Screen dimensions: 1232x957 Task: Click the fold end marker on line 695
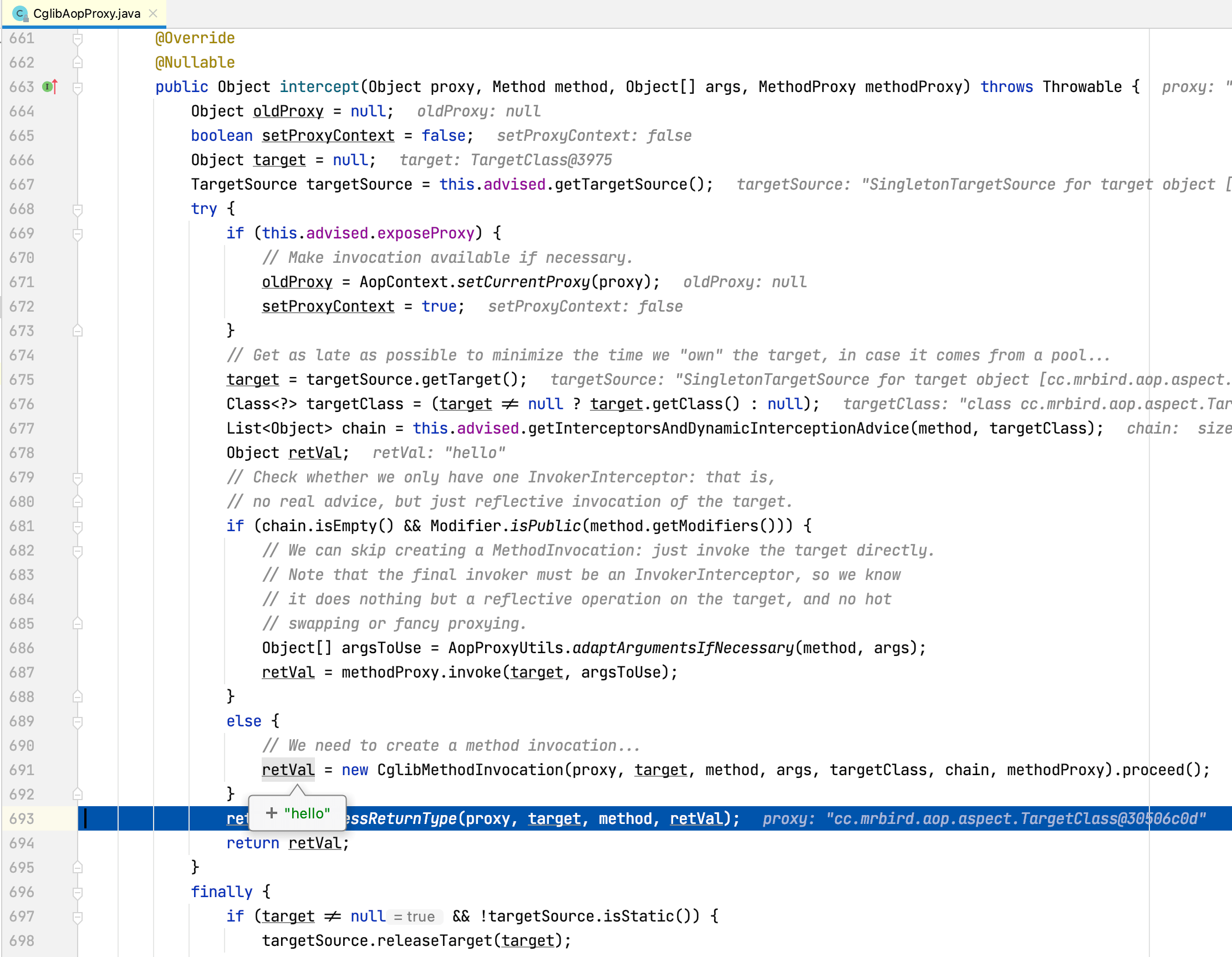tap(78, 868)
